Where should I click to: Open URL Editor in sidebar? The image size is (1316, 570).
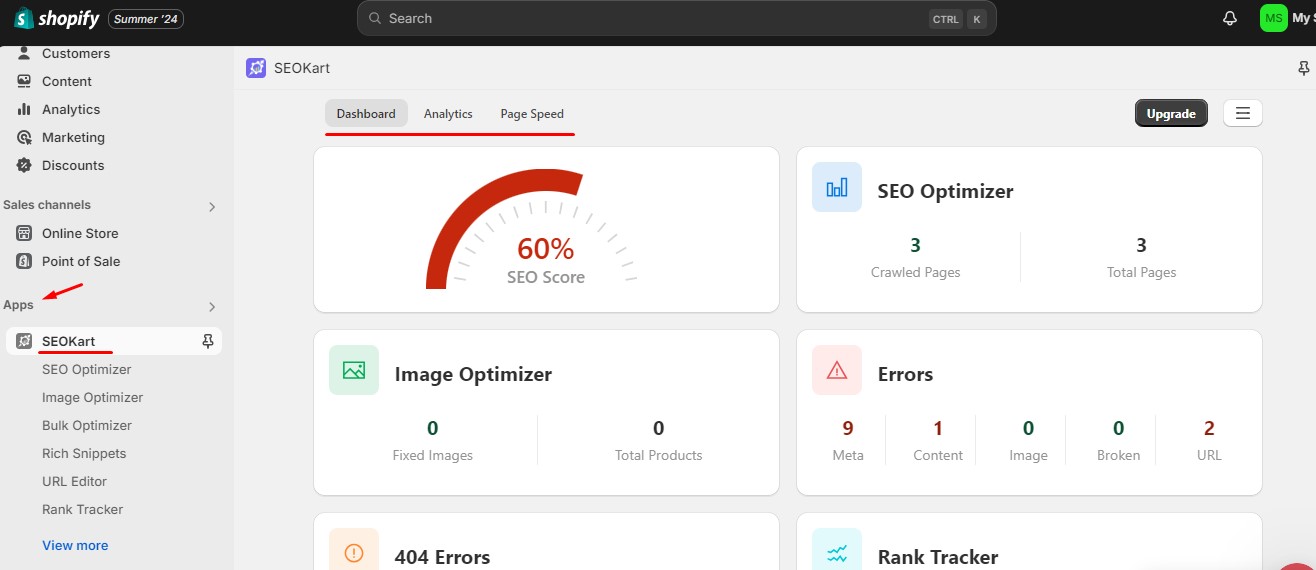74,481
